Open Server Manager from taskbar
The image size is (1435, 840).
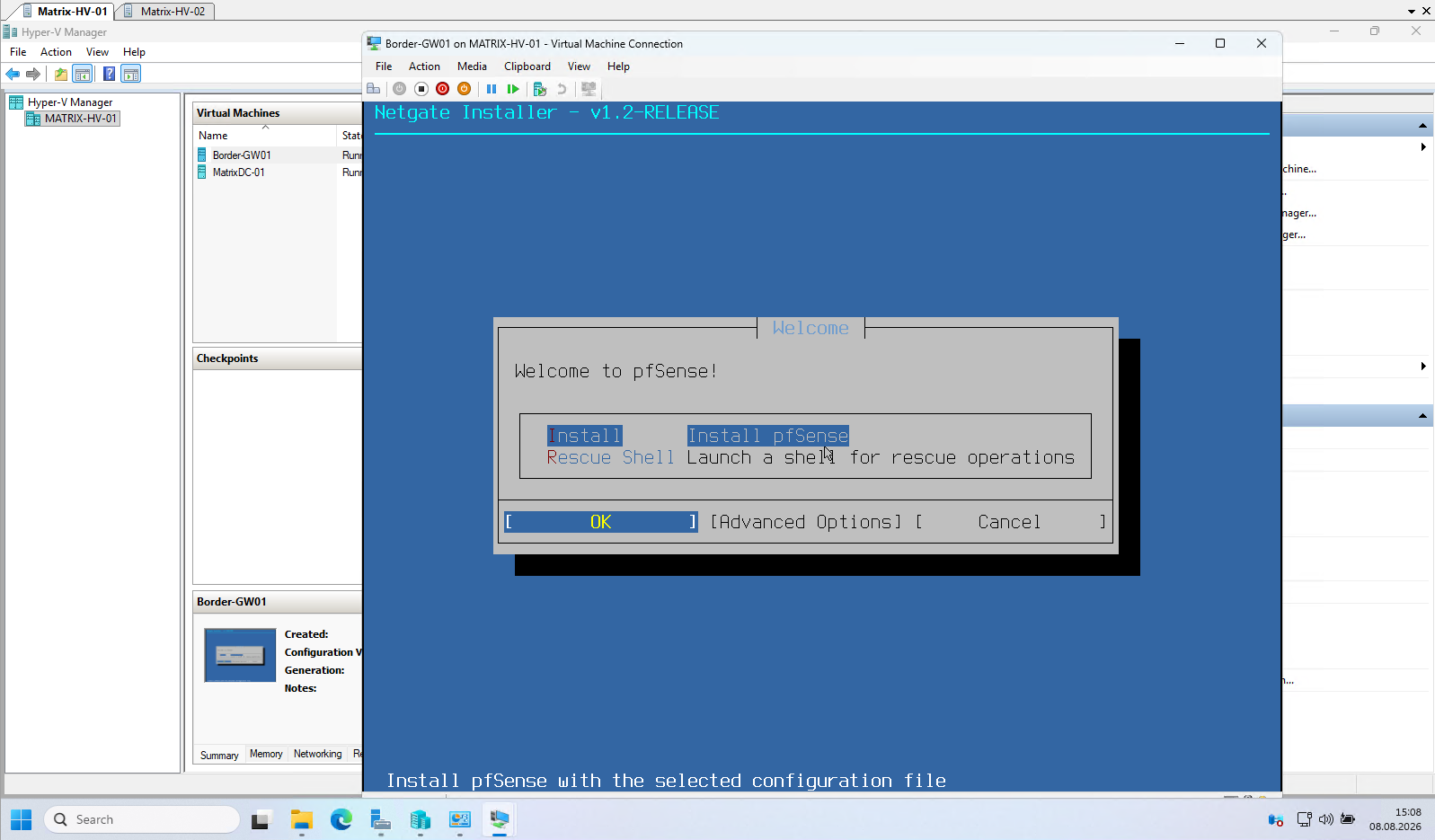pos(380,819)
